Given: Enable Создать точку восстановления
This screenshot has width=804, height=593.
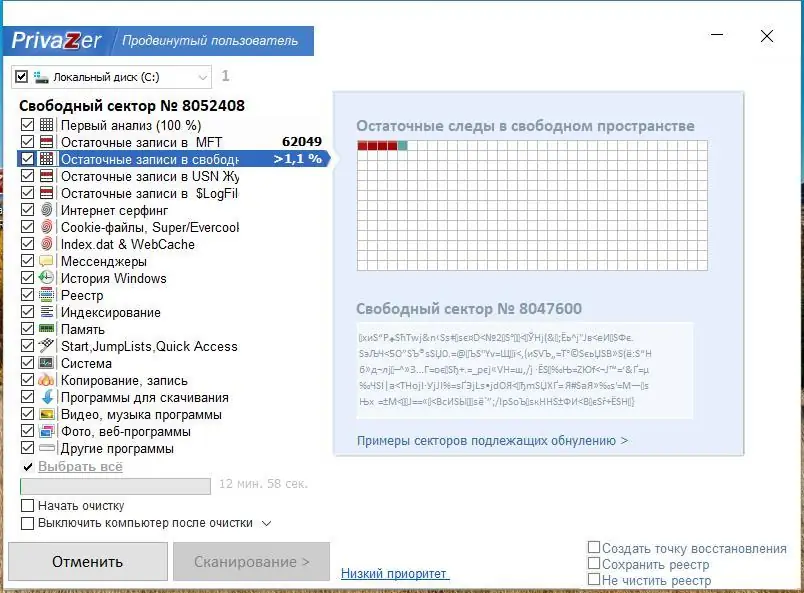Looking at the screenshot, I should tap(593, 548).
